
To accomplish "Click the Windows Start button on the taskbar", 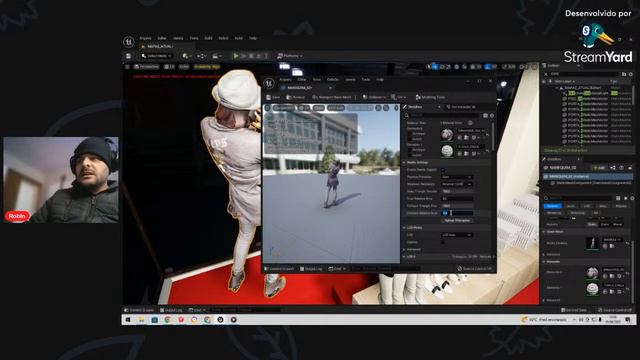I will pyautogui.click(x=128, y=320).
